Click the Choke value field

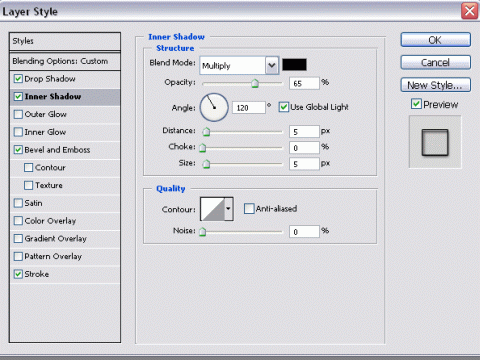[x=304, y=148]
